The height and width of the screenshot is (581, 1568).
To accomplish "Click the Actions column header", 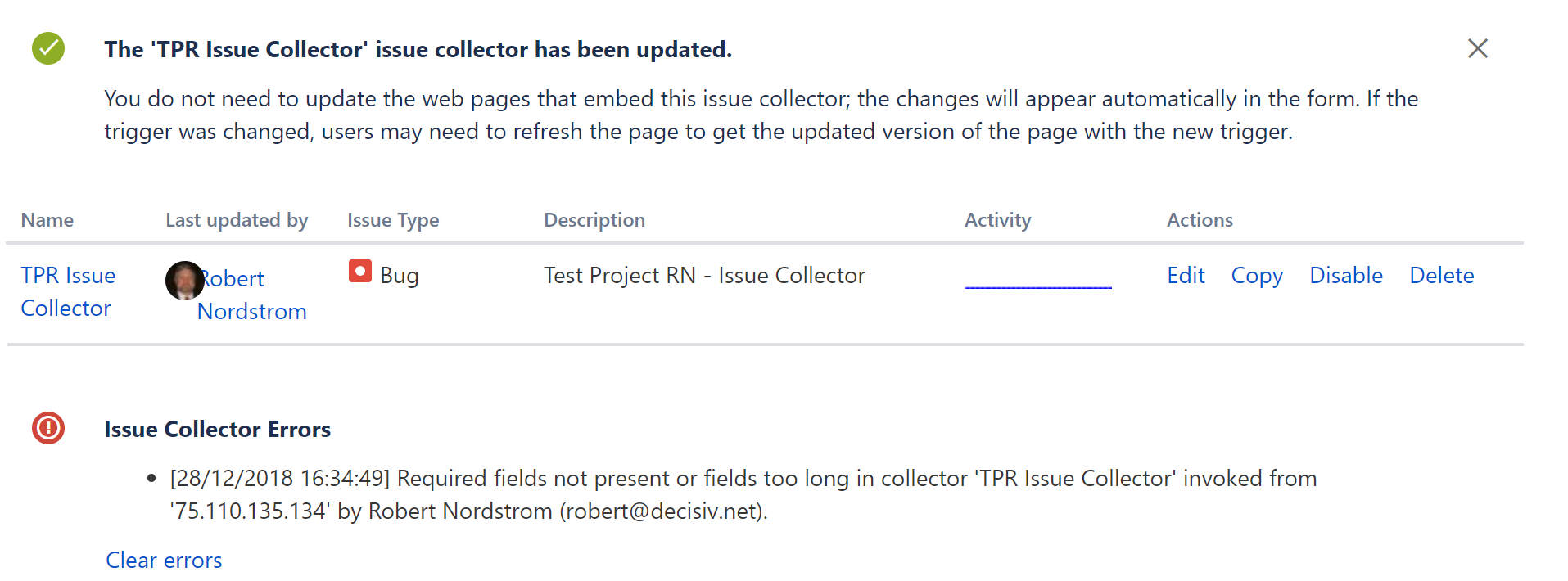I will (1200, 220).
